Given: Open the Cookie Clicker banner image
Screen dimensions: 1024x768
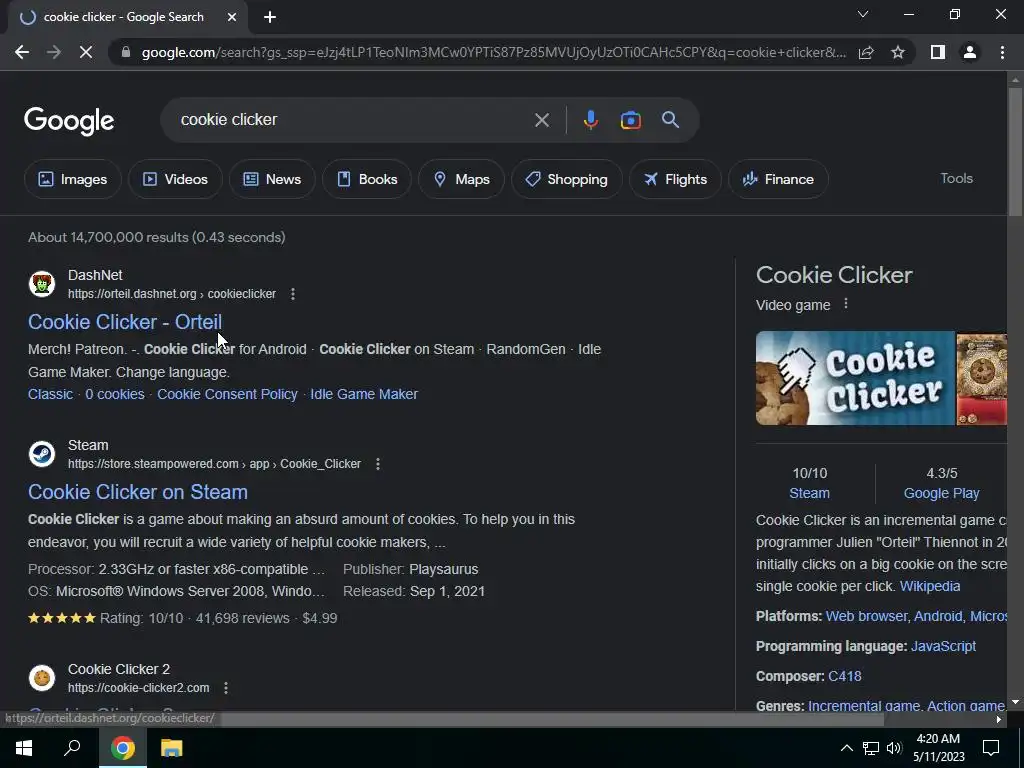Looking at the screenshot, I should 855,378.
